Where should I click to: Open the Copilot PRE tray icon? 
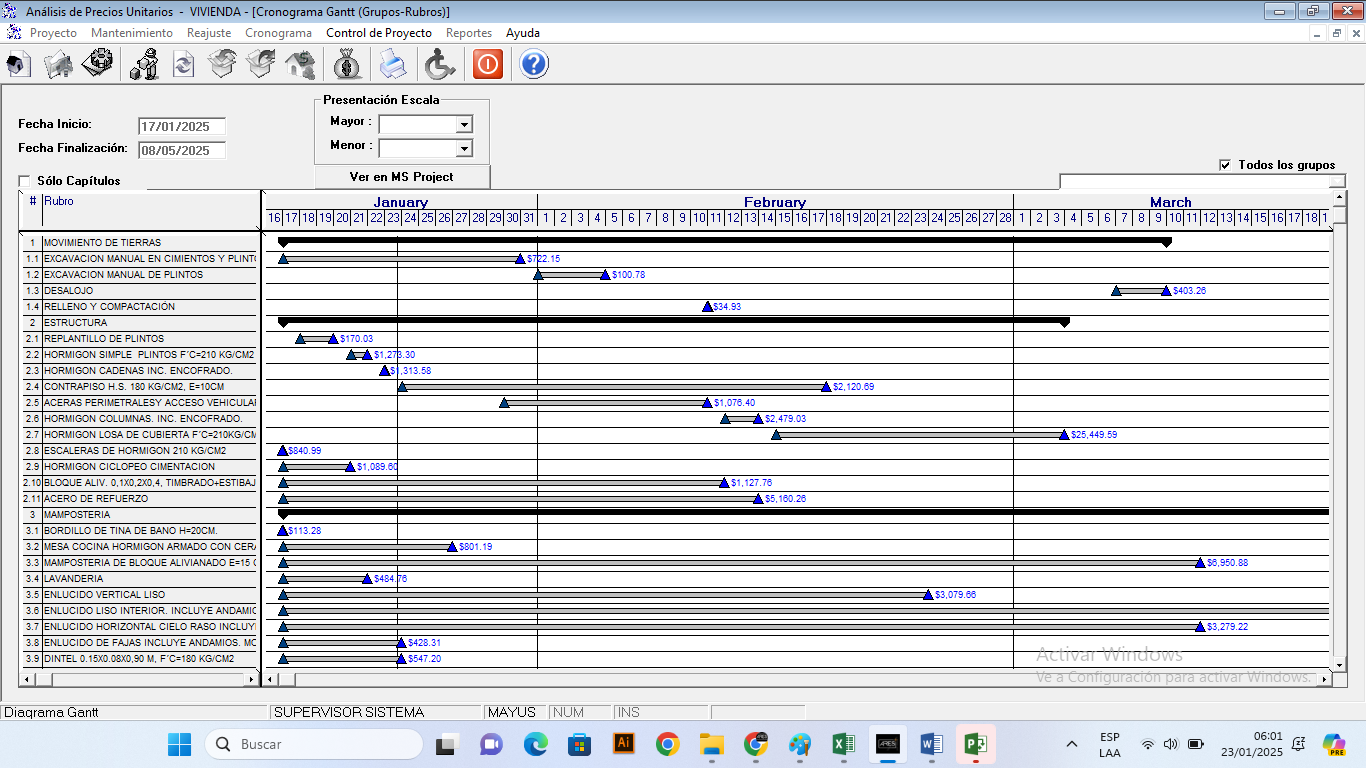[x=1333, y=744]
